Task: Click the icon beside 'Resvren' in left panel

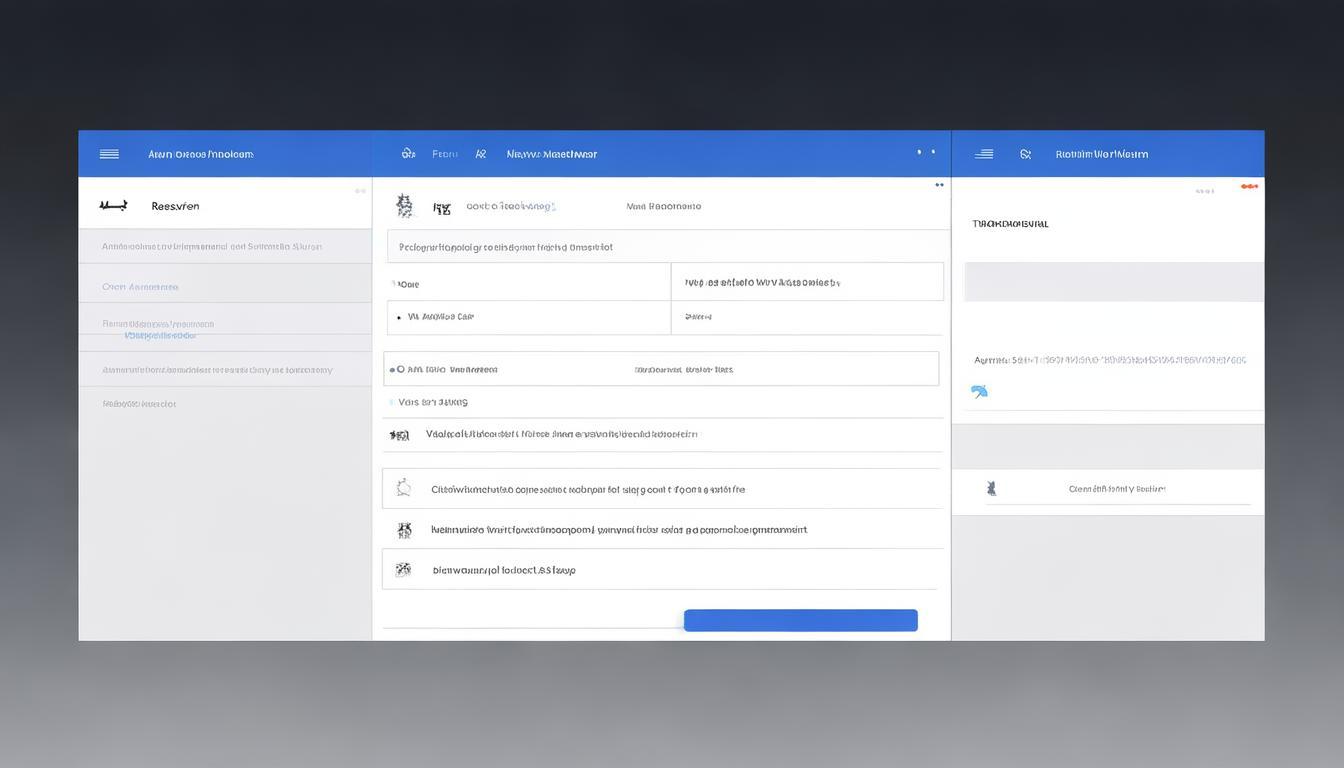Action: [113, 205]
